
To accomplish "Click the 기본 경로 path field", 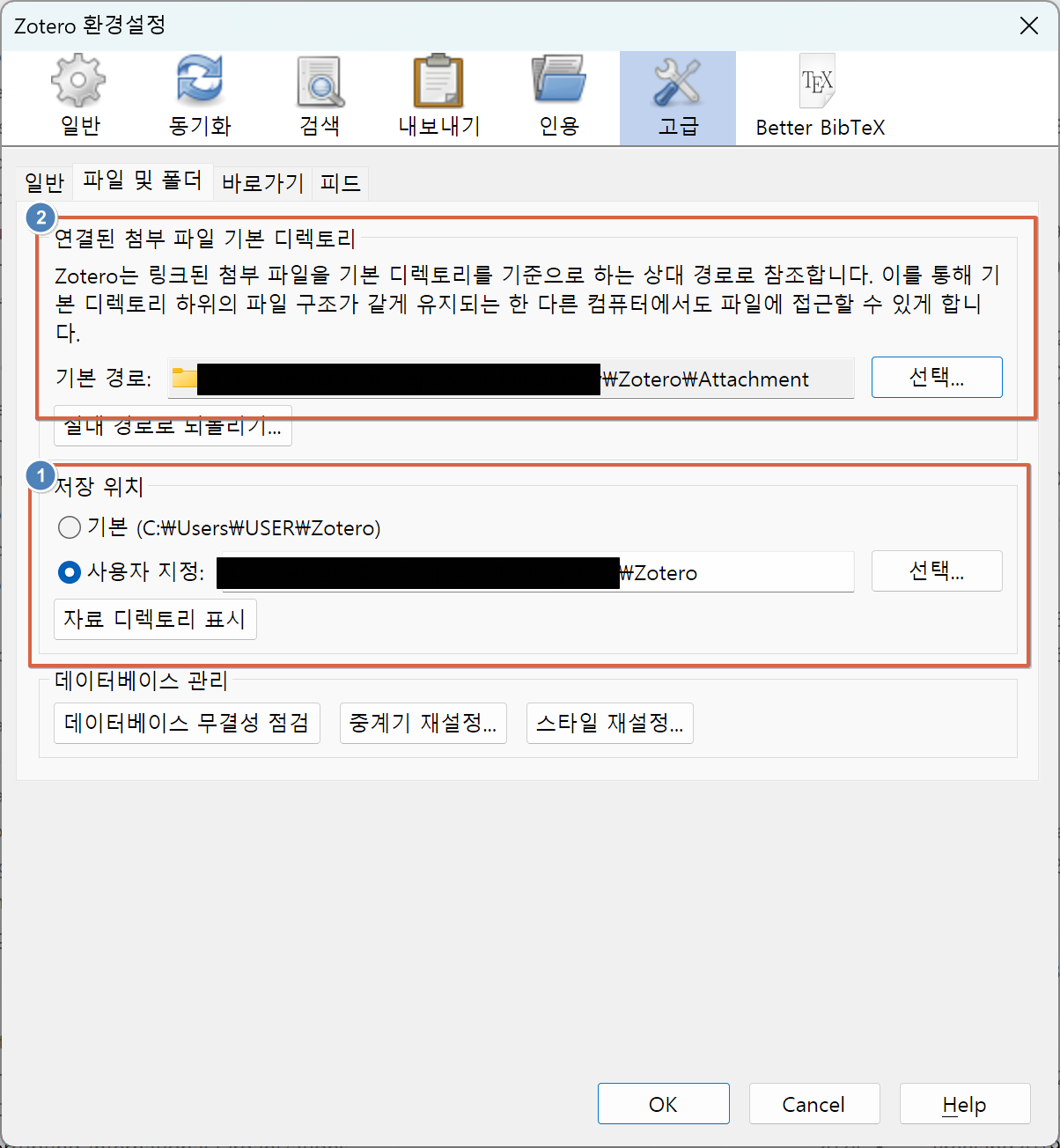I will coord(511,379).
